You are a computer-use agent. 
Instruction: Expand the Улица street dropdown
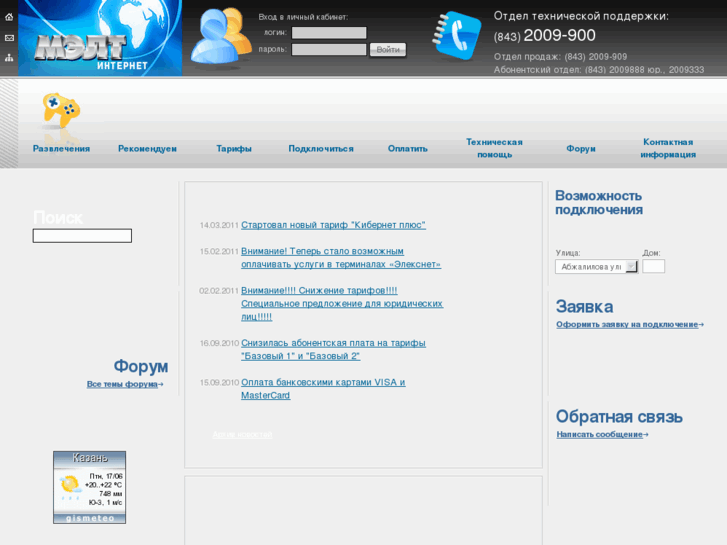596,266
